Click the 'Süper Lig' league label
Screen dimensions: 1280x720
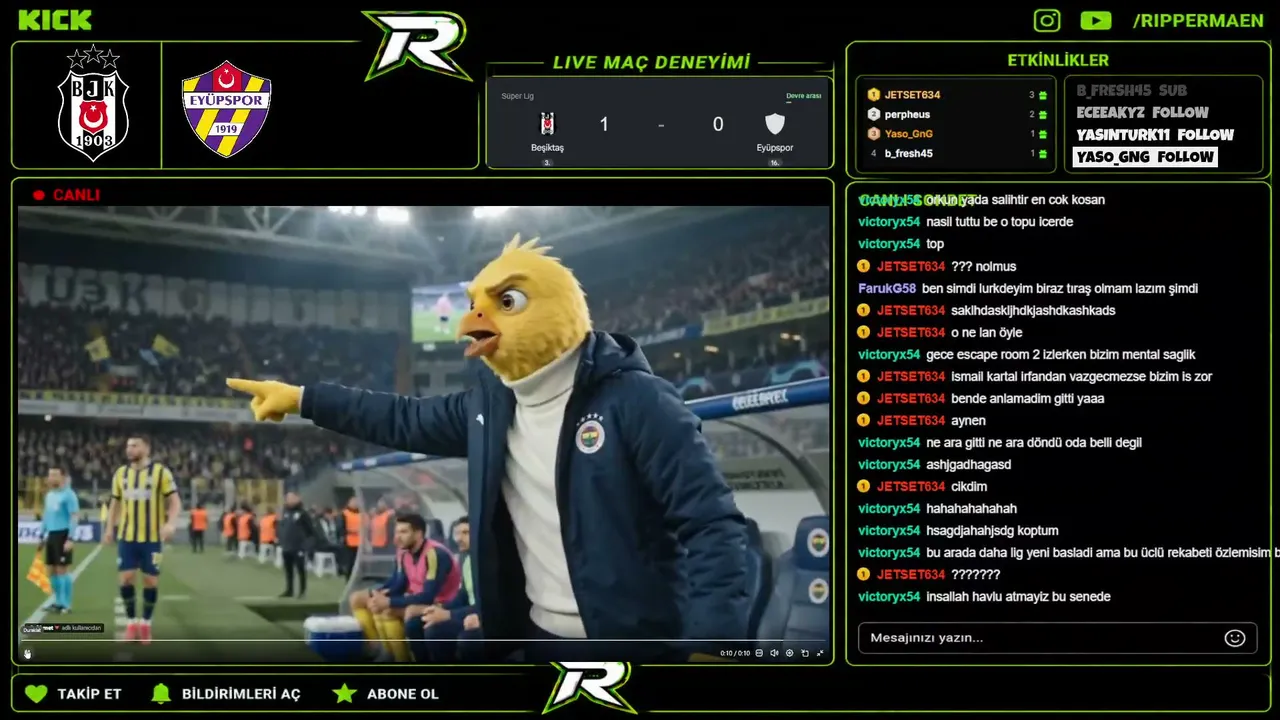coord(518,96)
